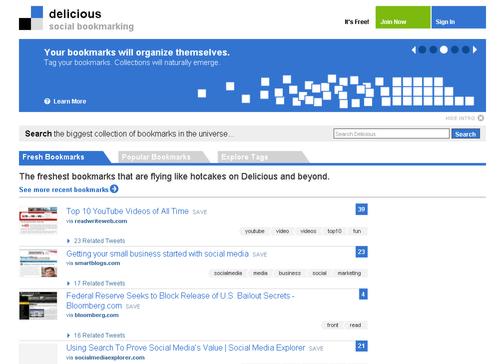
Task: Click the Delicious logo squares icon
Action: pyautogui.click(x=31, y=18)
